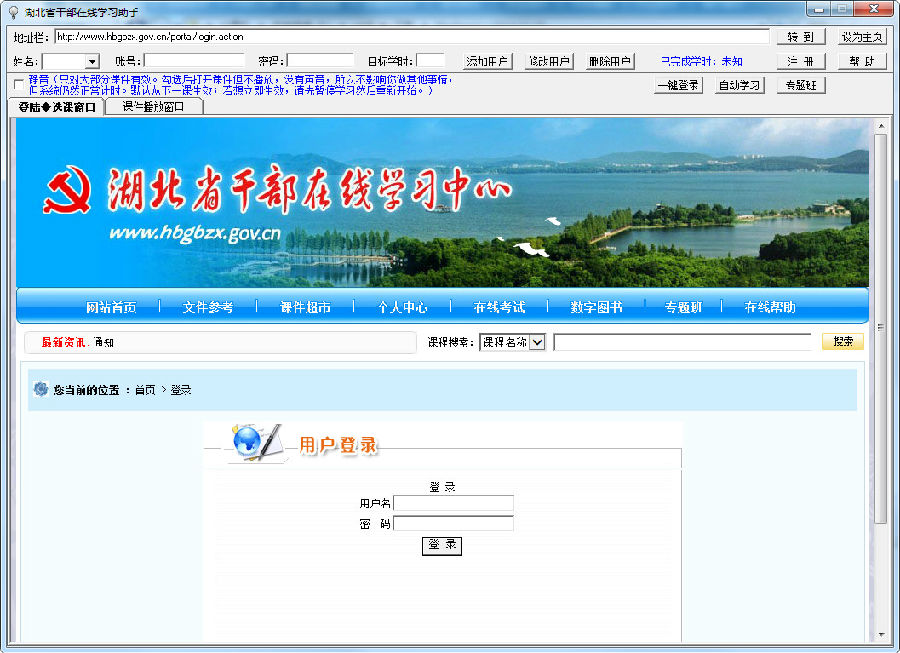Click the 已完成学时: 未知 status text
Screen dimensions: 900x653
click(701, 61)
